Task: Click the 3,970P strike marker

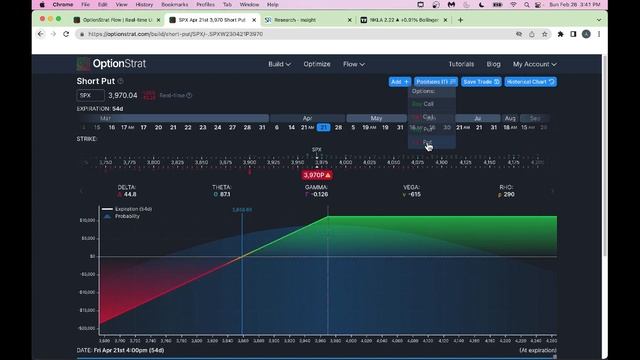Action: (317, 175)
